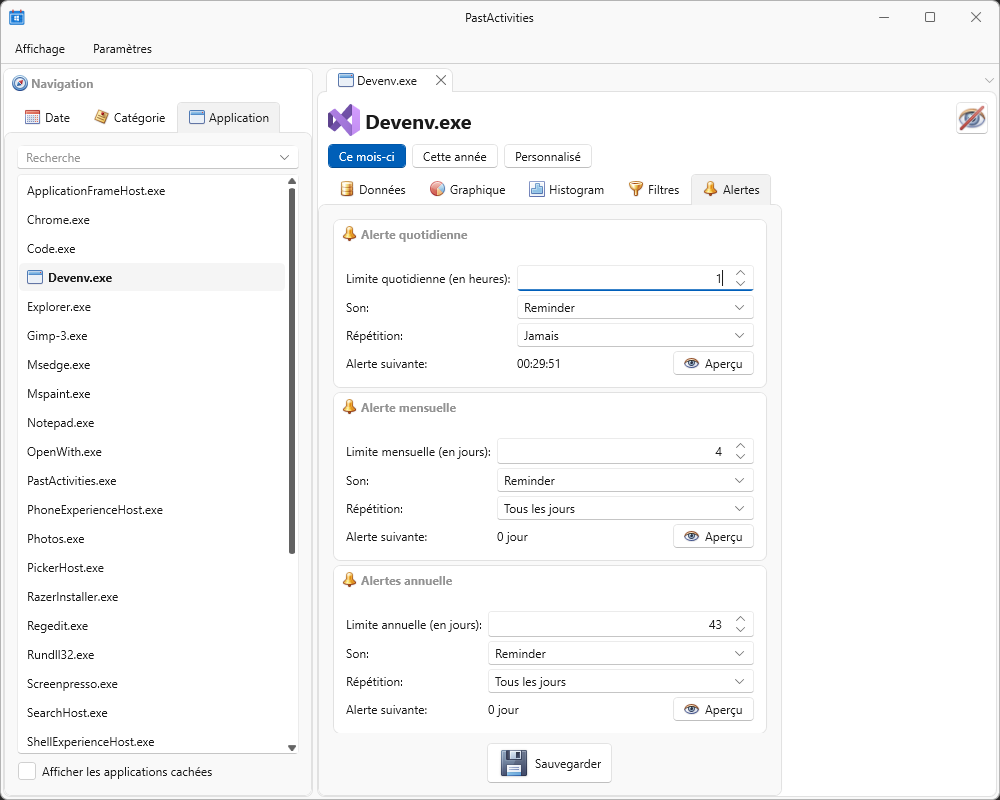
Task: Preview the daily alert with Aperçu
Action: pyautogui.click(x=713, y=363)
